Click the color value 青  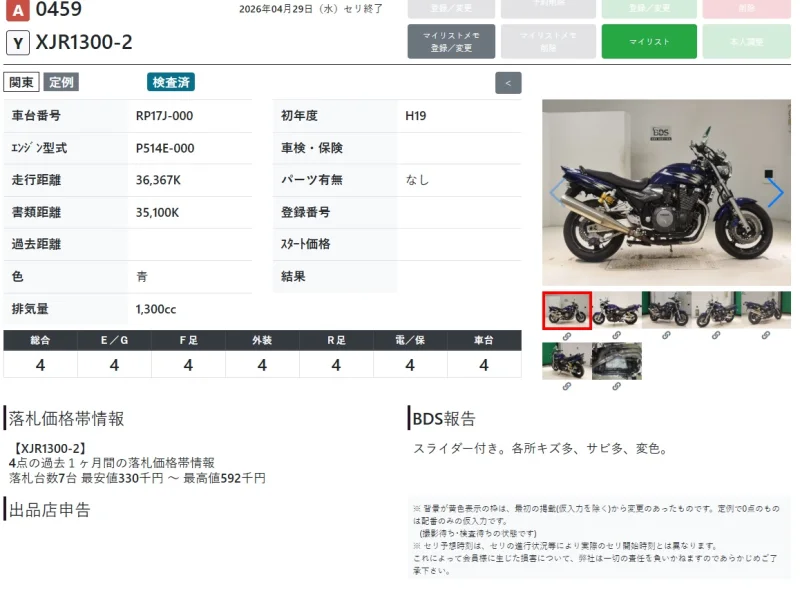[x=142, y=277]
